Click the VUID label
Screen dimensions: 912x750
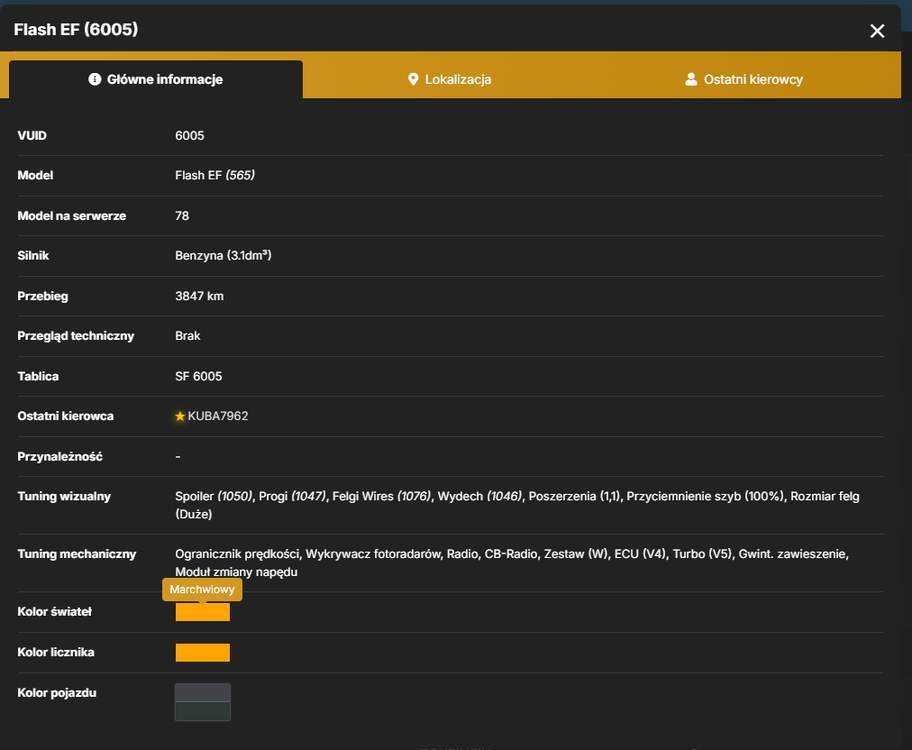[32, 136]
